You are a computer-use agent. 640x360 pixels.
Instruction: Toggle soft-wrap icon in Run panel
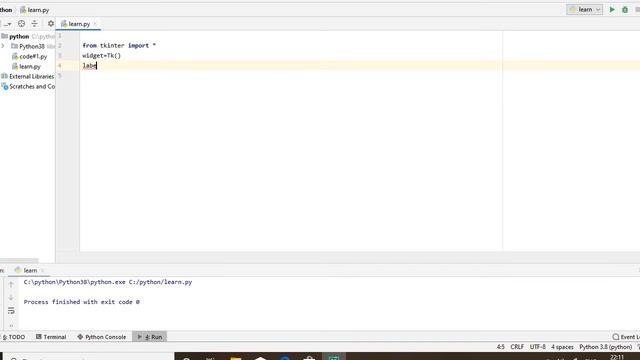[x=11, y=311]
